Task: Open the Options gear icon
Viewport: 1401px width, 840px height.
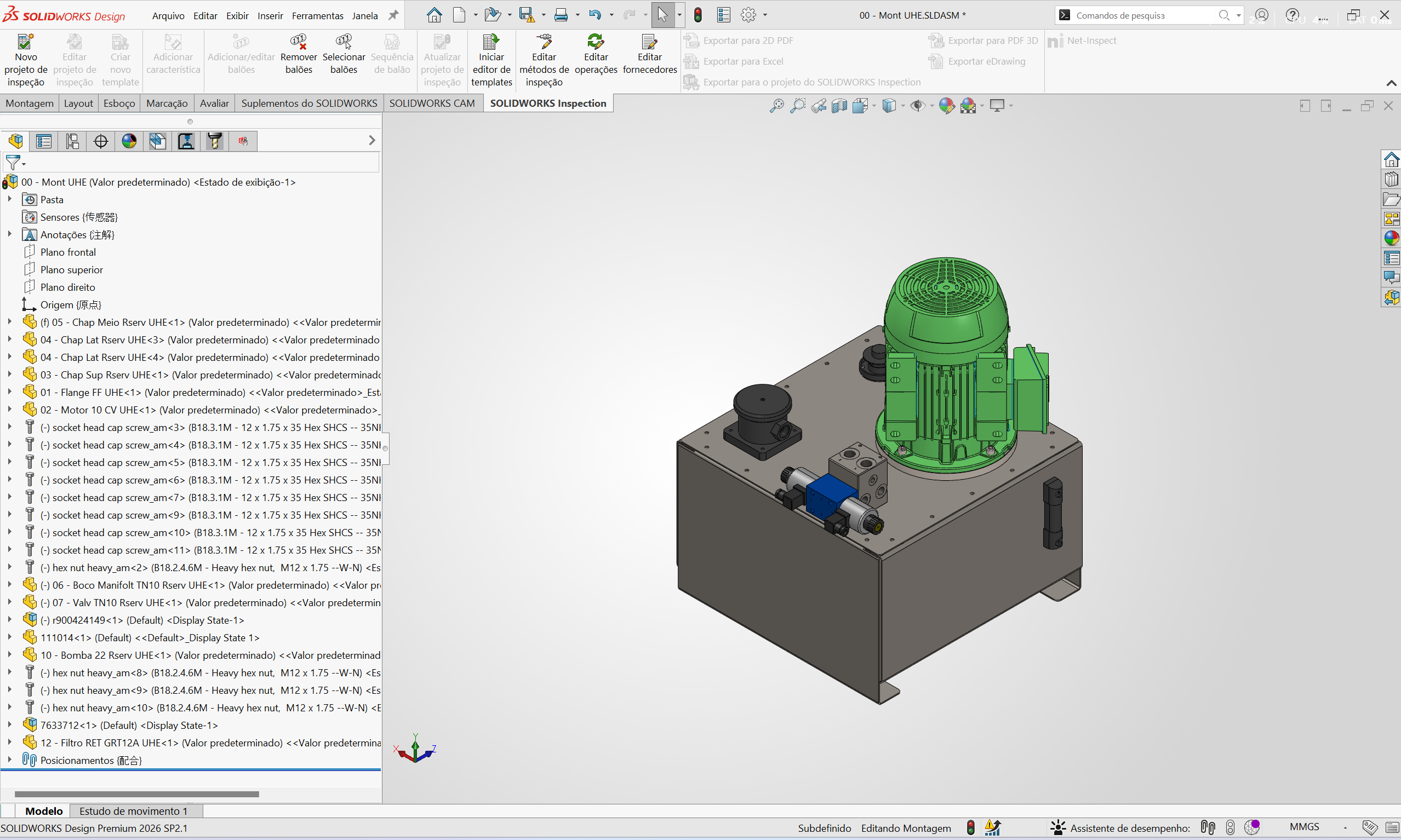Action: coord(748,15)
